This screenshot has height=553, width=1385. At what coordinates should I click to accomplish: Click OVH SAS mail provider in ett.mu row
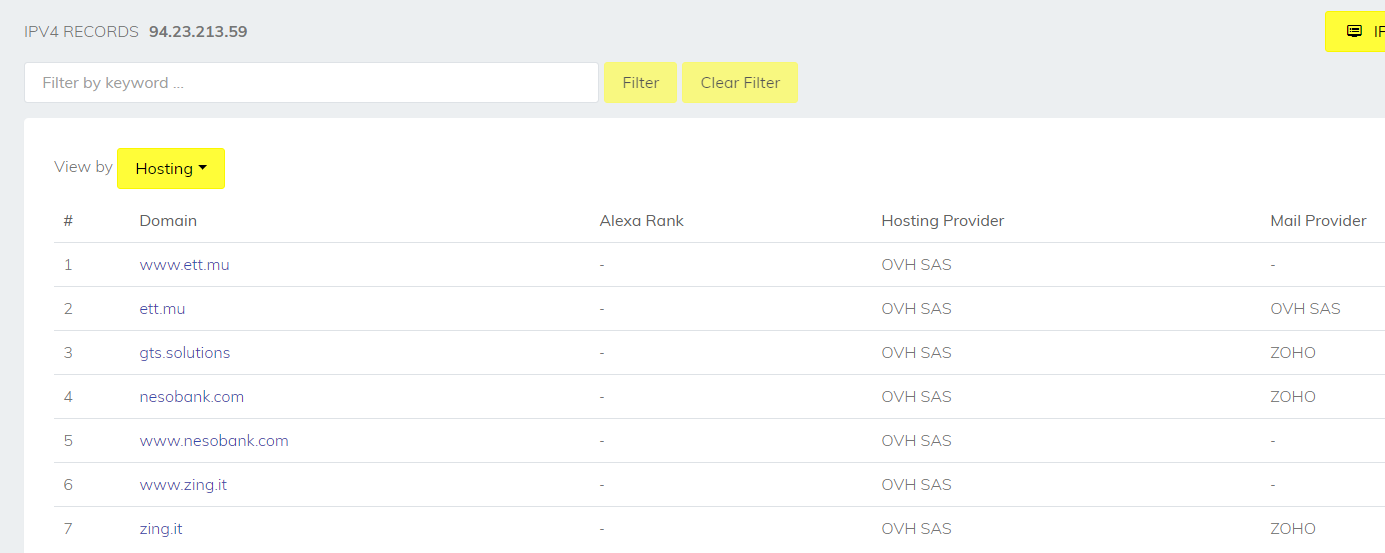point(1304,309)
